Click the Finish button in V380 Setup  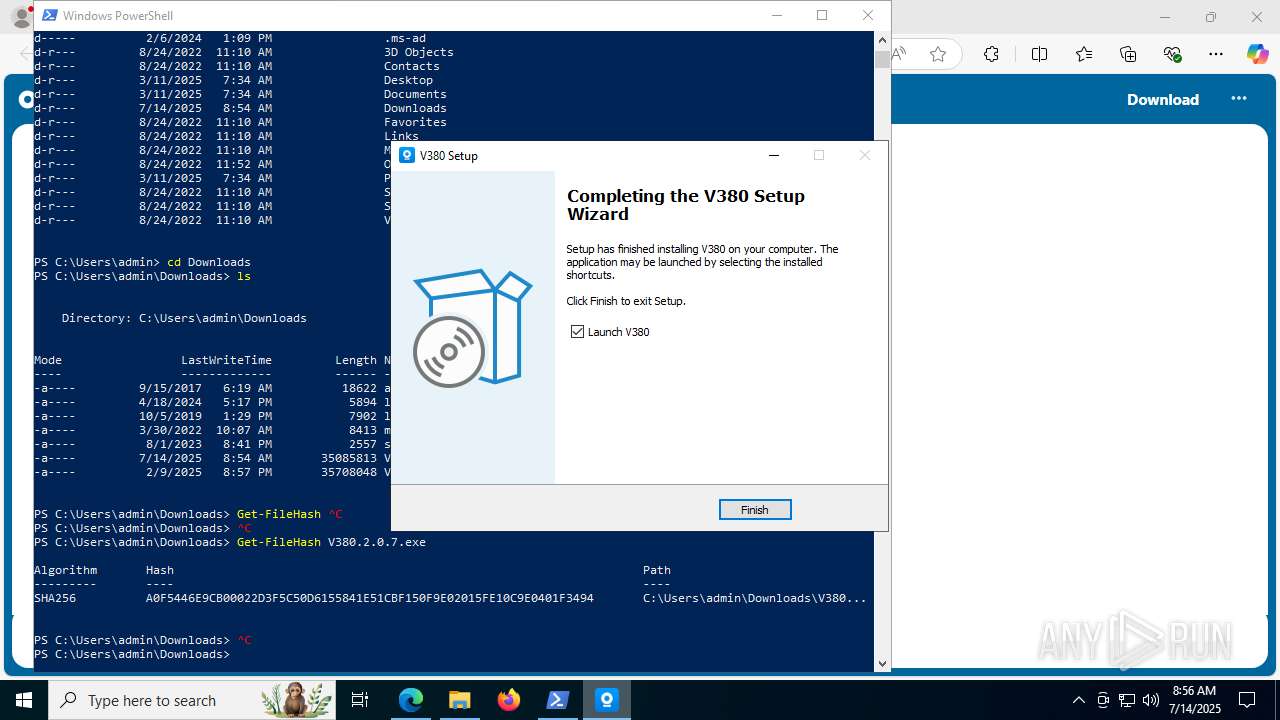[755, 510]
